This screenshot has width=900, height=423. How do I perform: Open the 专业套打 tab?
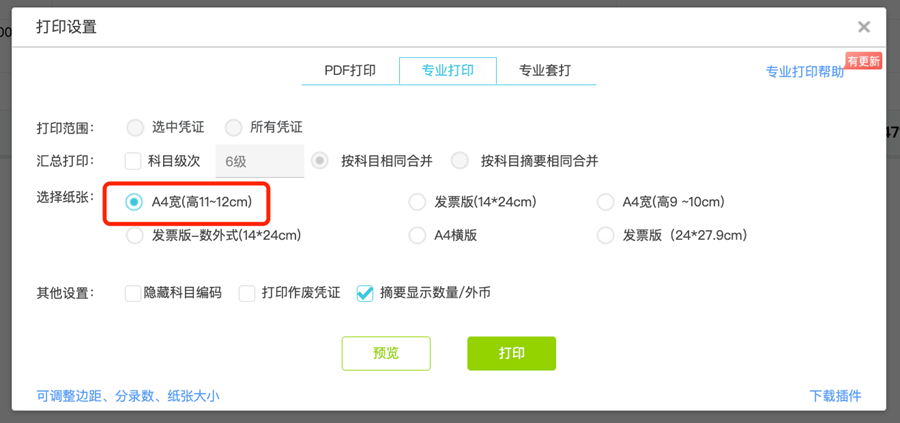545,71
